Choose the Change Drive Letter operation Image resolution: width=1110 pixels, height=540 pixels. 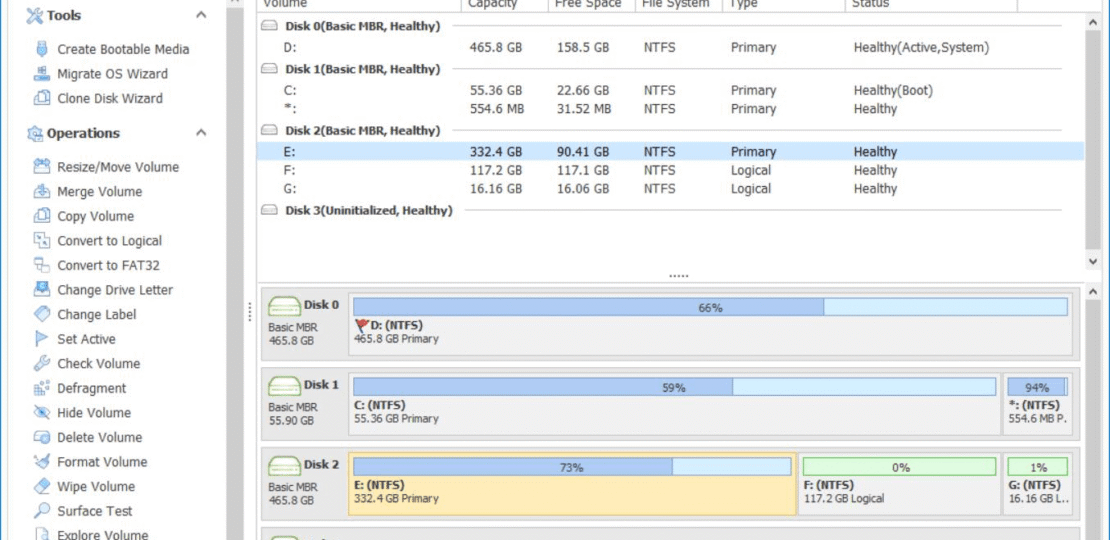pos(115,289)
